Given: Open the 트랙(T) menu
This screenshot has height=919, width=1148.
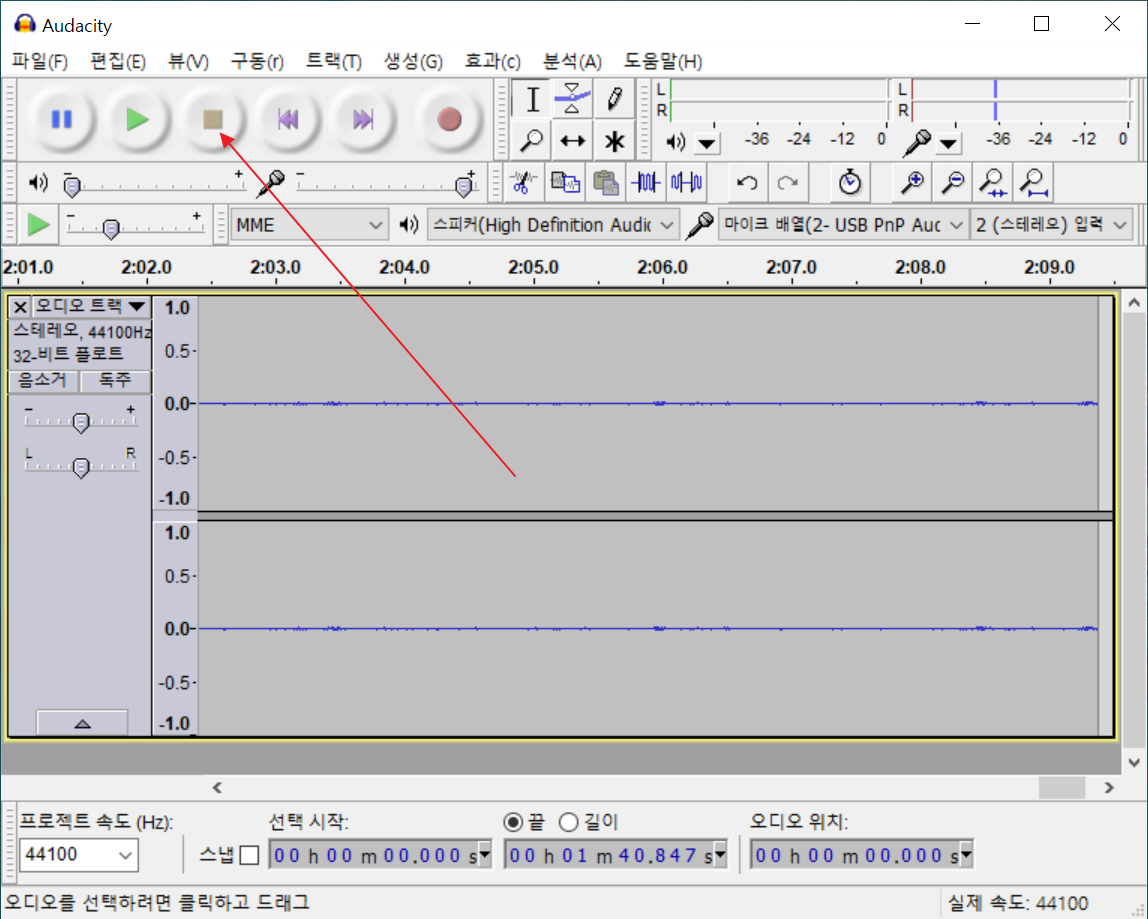Looking at the screenshot, I should (x=333, y=62).
